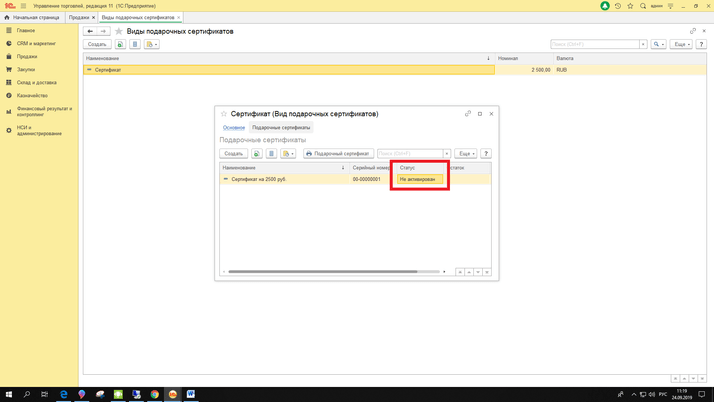Open the Продажи section in the sidebar
Image resolution: width=714 pixels, height=402 pixels.
pyautogui.click(x=27, y=57)
